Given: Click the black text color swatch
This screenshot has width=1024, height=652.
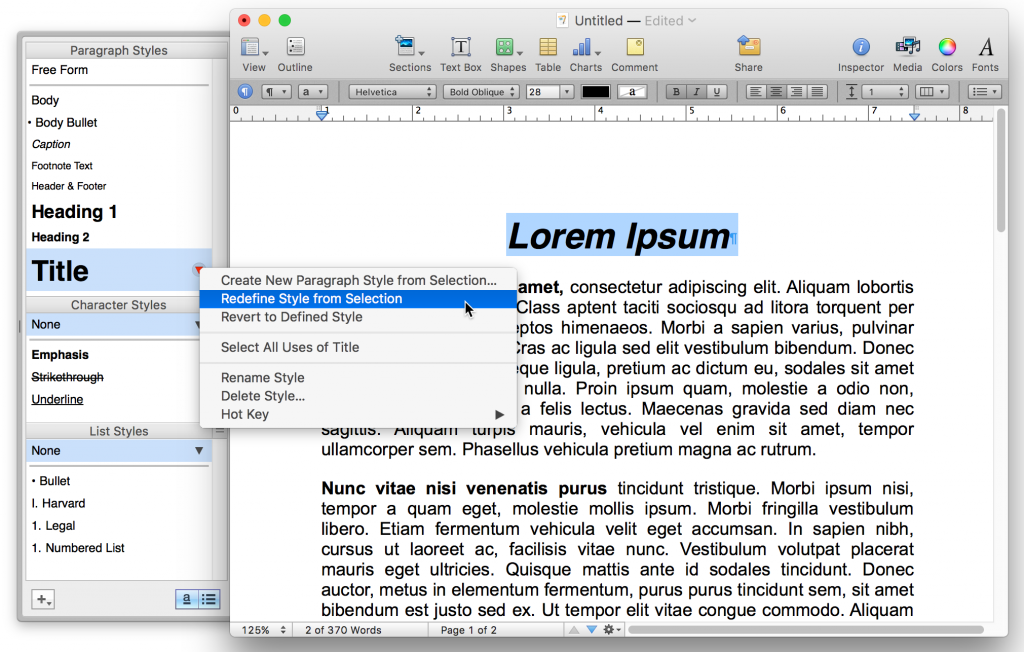Looking at the screenshot, I should pos(596,92).
